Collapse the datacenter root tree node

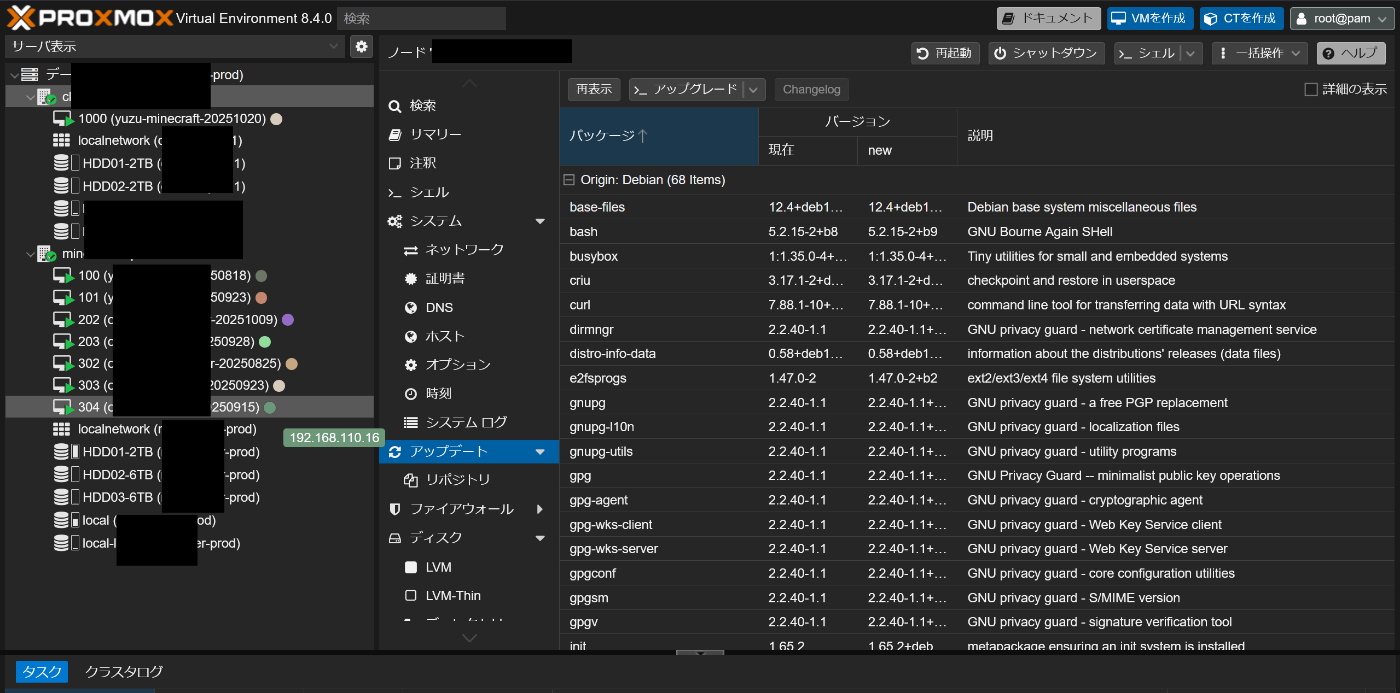(14, 75)
